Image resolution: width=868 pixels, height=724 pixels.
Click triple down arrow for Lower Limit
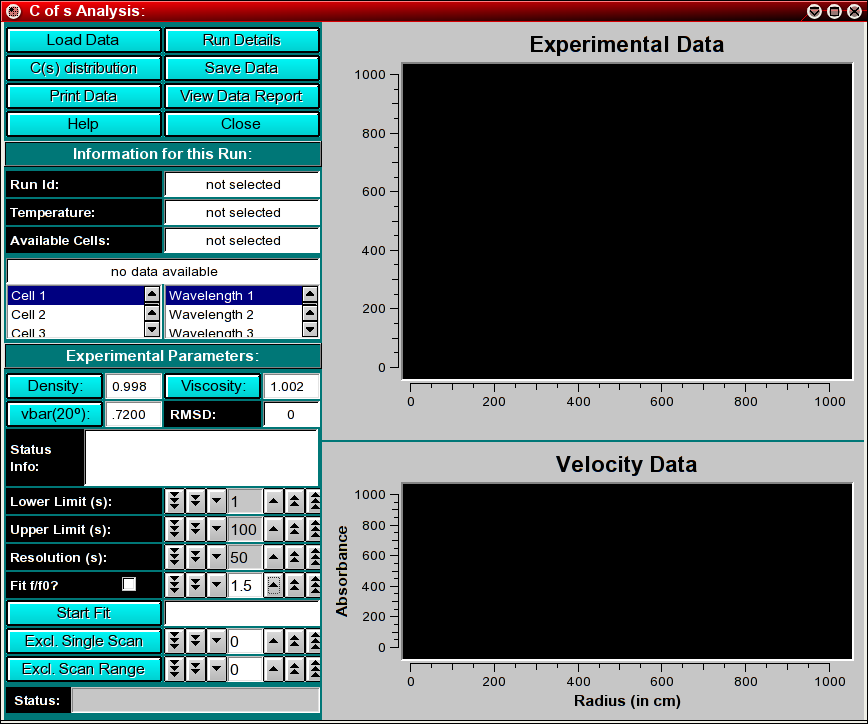point(175,502)
